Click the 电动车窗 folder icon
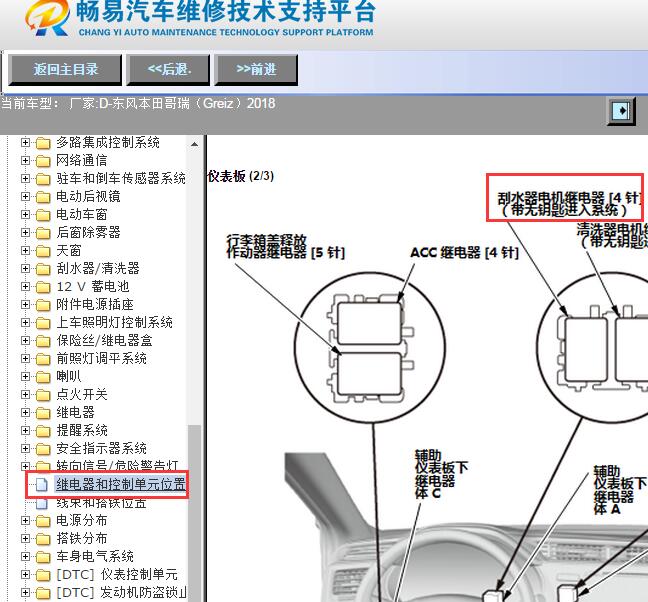The height and width of the screenshot is (602, 648). [43, 214]
